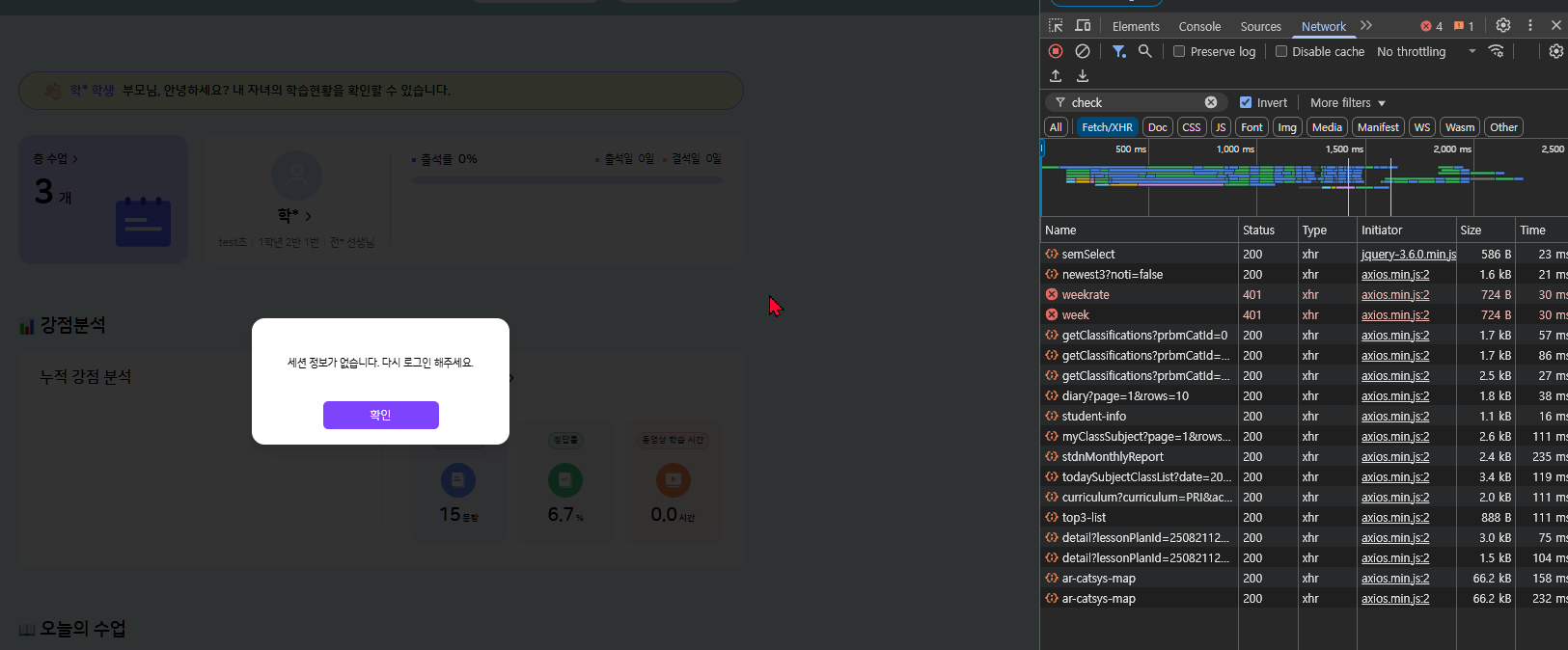Toggle the CSS type filter
The height and width of the screenshot is (650, 1568).
click(x=1192, y=127)
